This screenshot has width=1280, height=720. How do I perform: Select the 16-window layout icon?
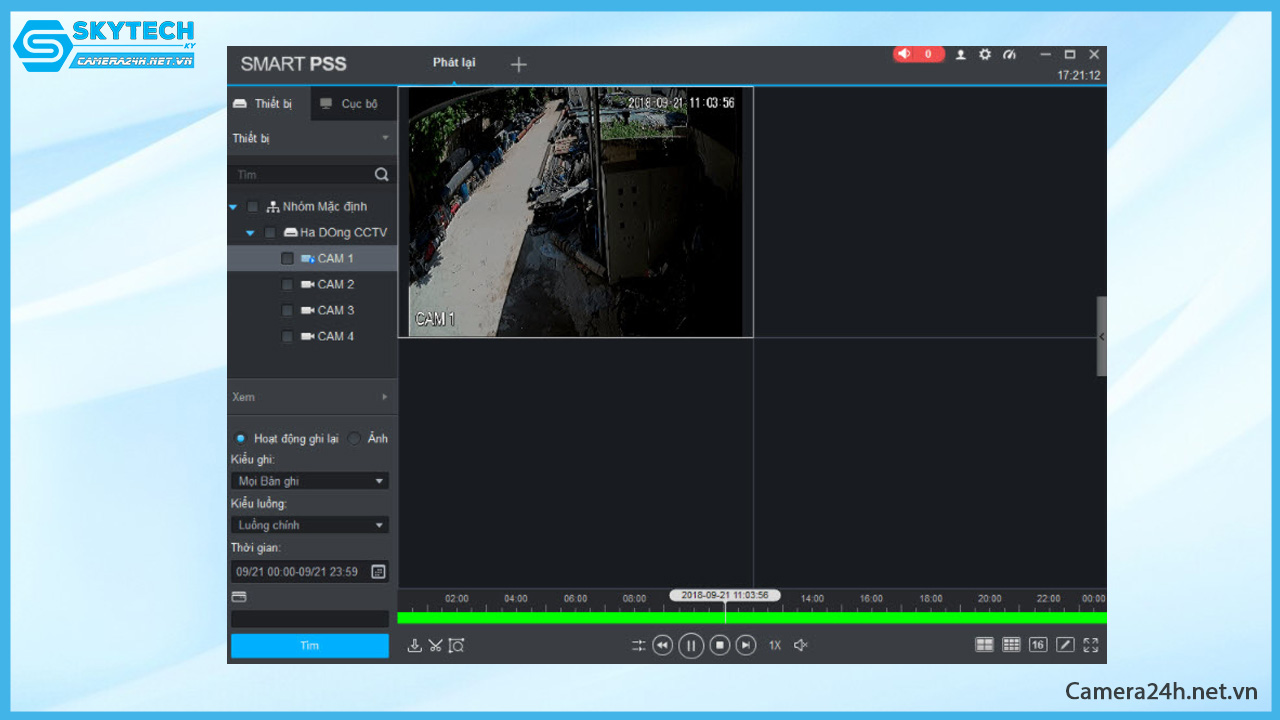click(x=1038, y=645)
